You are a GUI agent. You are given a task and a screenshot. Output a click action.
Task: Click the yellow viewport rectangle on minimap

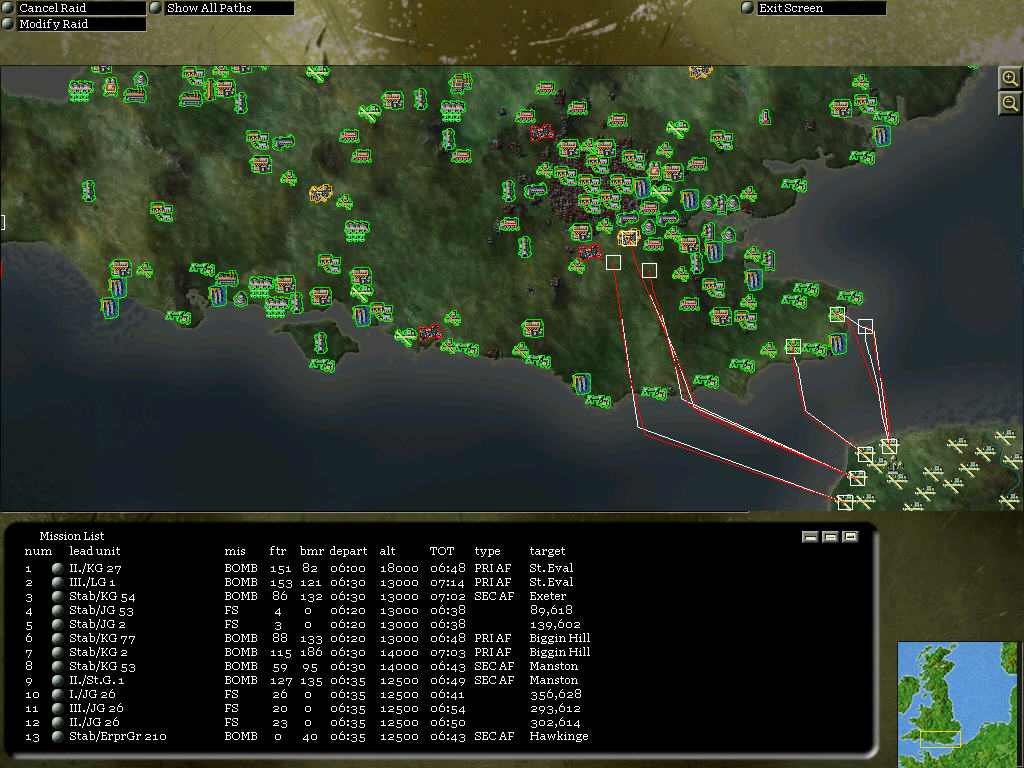[940, 739]
